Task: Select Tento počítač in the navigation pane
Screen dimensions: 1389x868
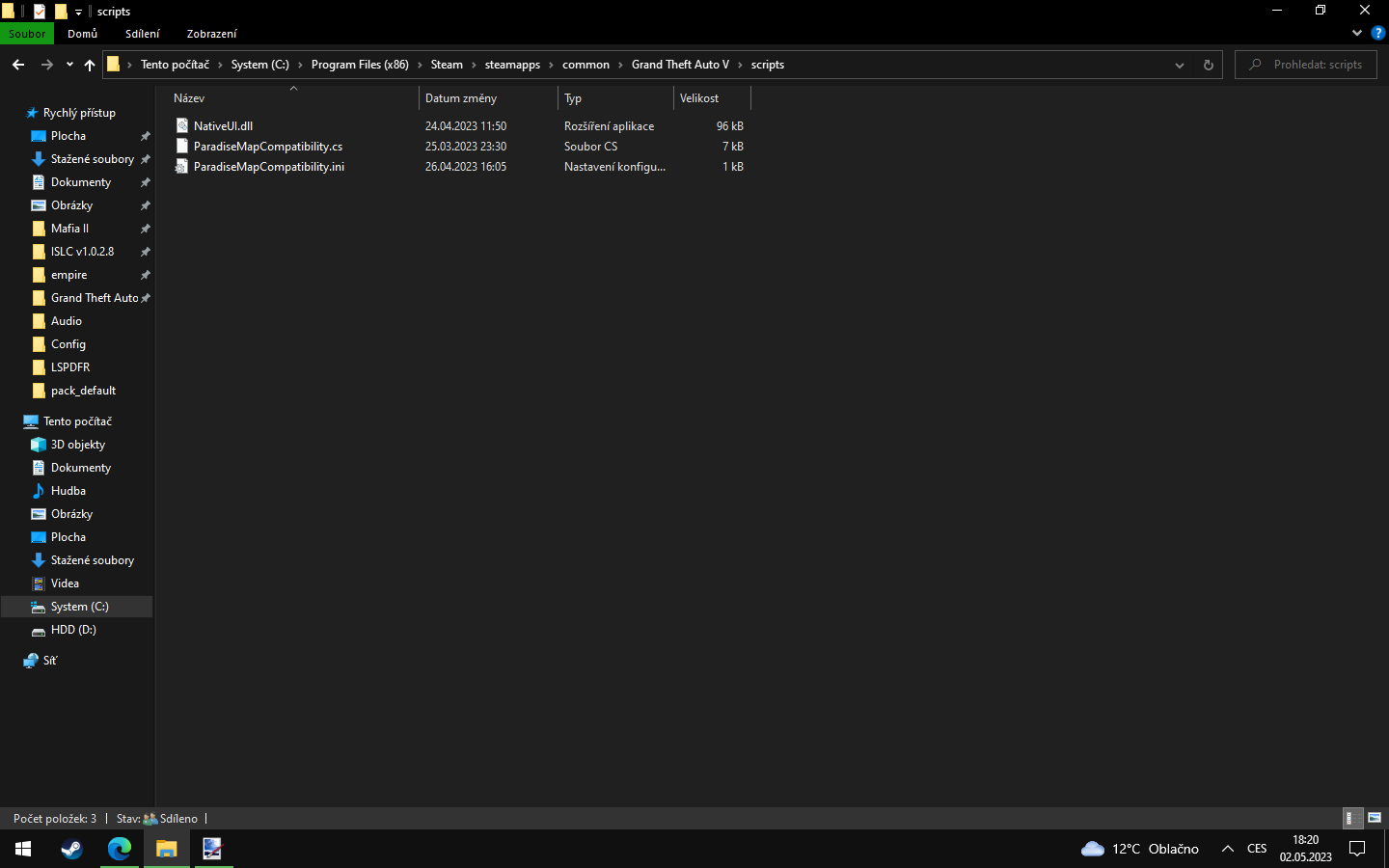Action: pos(77,421)
